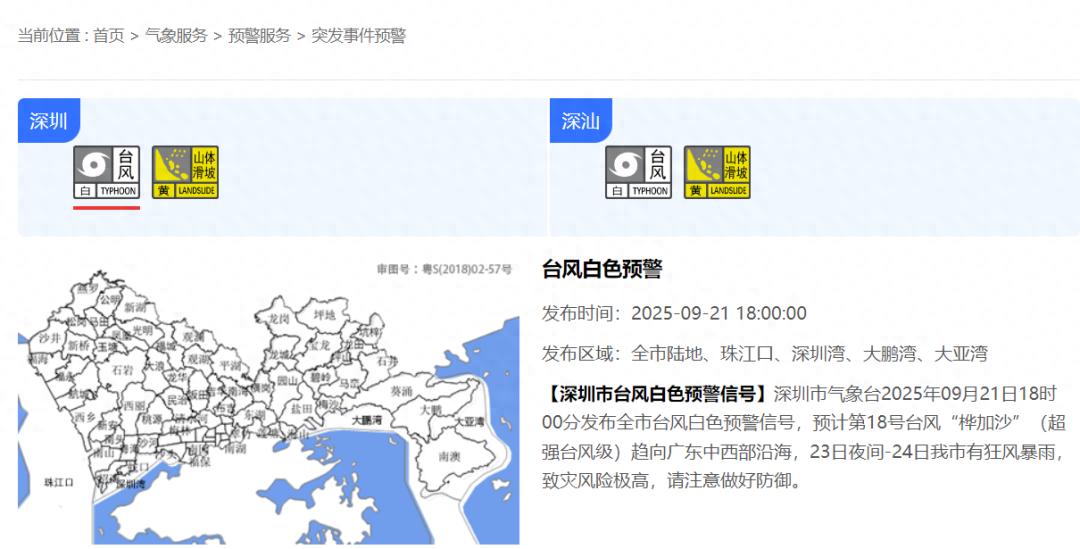Pick the 龙华 district on the map
The height and width of the screenshot is (549, 1080).
click(177, 377)
